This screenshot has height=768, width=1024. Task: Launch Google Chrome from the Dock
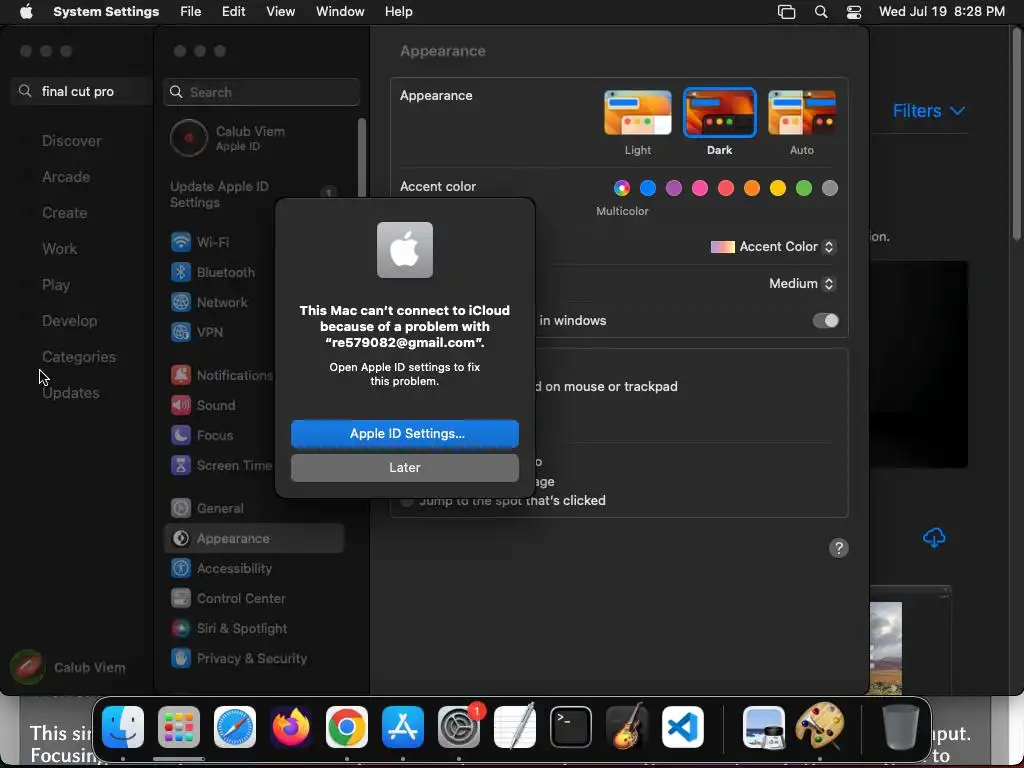pyautogui.click(x=347, y=727)
